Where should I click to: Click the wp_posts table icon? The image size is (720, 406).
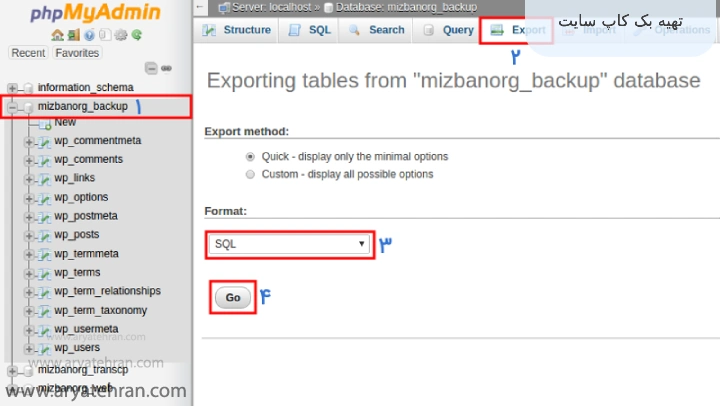(44, 235)
